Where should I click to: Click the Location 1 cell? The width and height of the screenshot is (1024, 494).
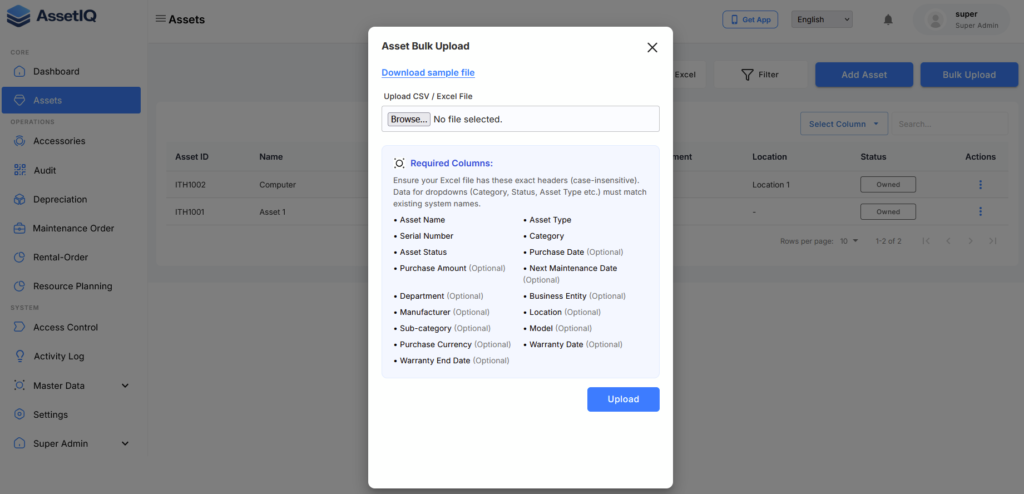(x=771, y=185)
